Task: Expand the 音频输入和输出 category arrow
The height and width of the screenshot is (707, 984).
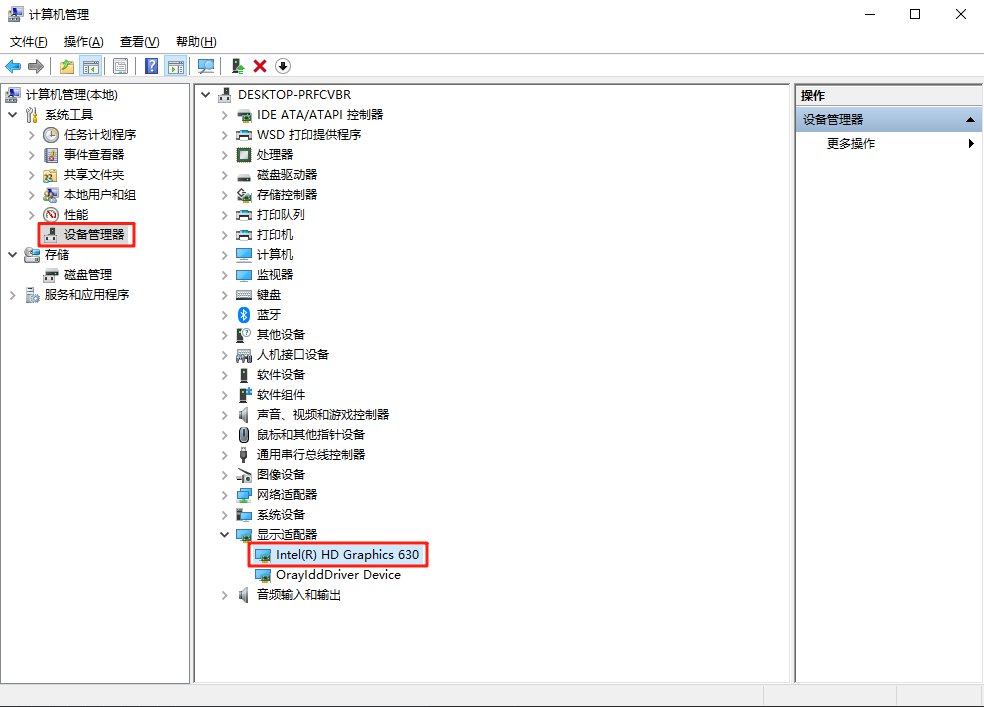Action: click(224, 595)
